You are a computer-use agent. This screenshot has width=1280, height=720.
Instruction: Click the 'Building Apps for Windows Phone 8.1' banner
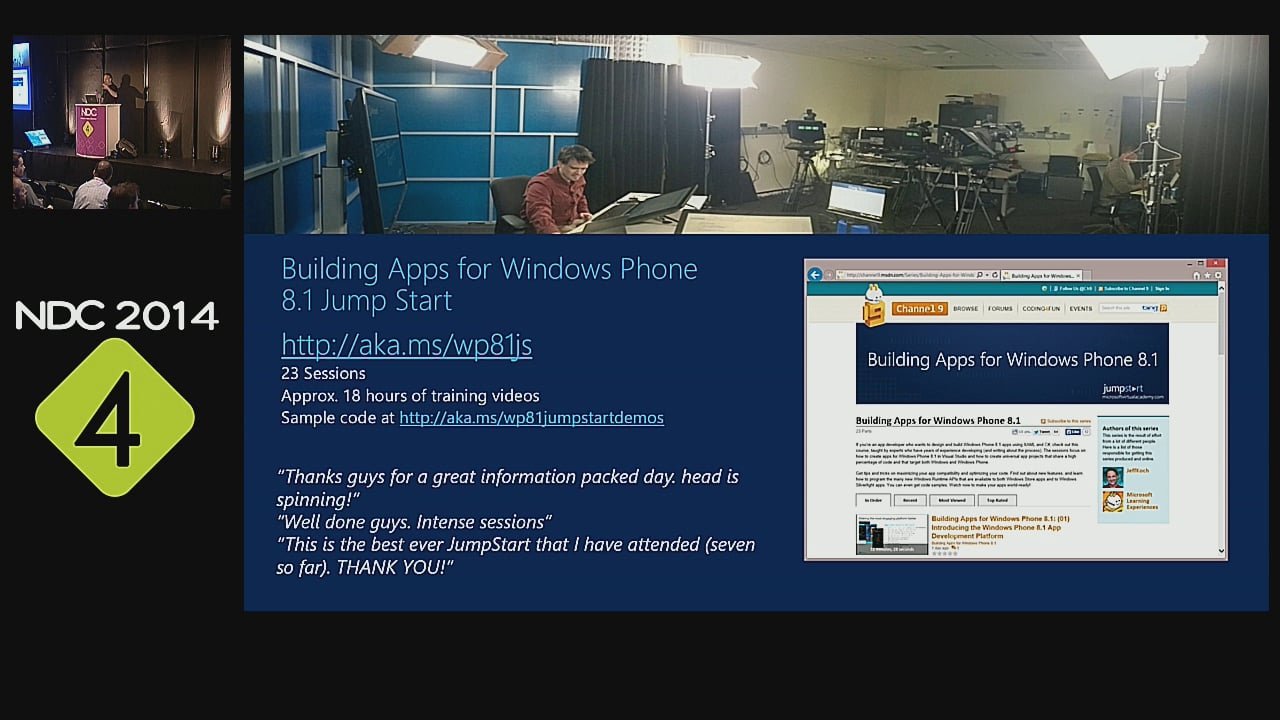pyautogui.click(x=1012, y=362)
